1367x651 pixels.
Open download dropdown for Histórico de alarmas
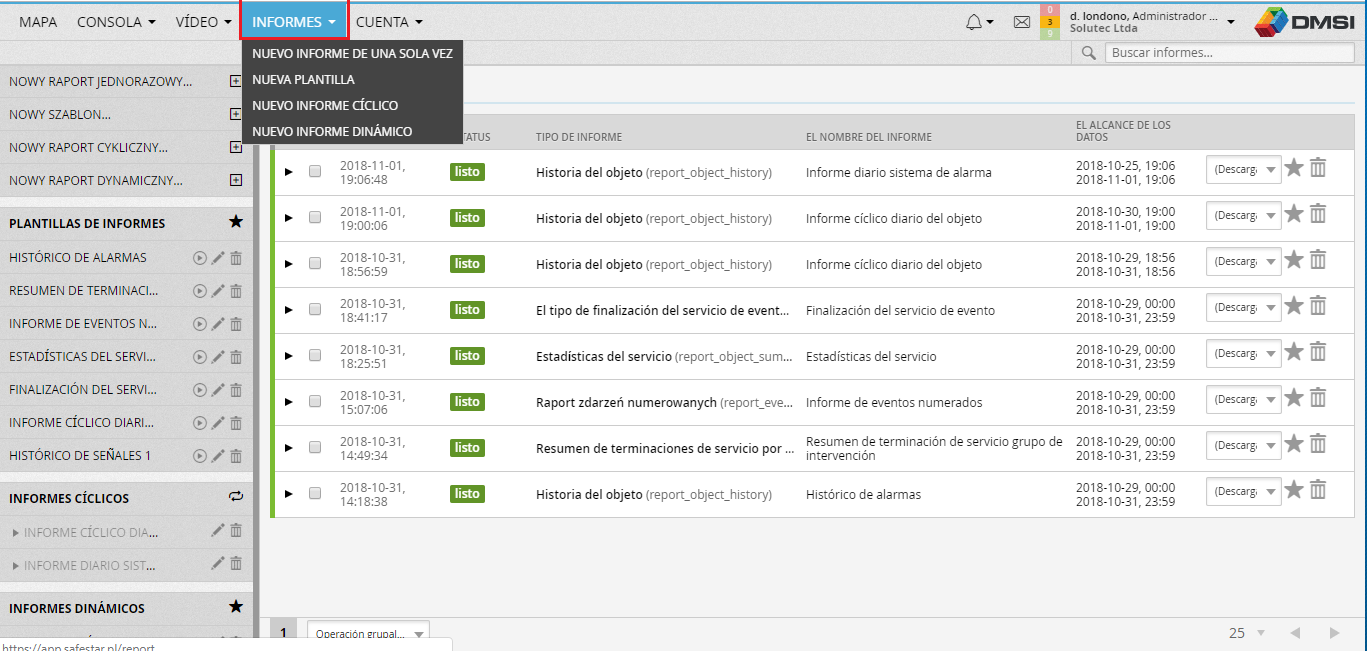pos(1243,492)
